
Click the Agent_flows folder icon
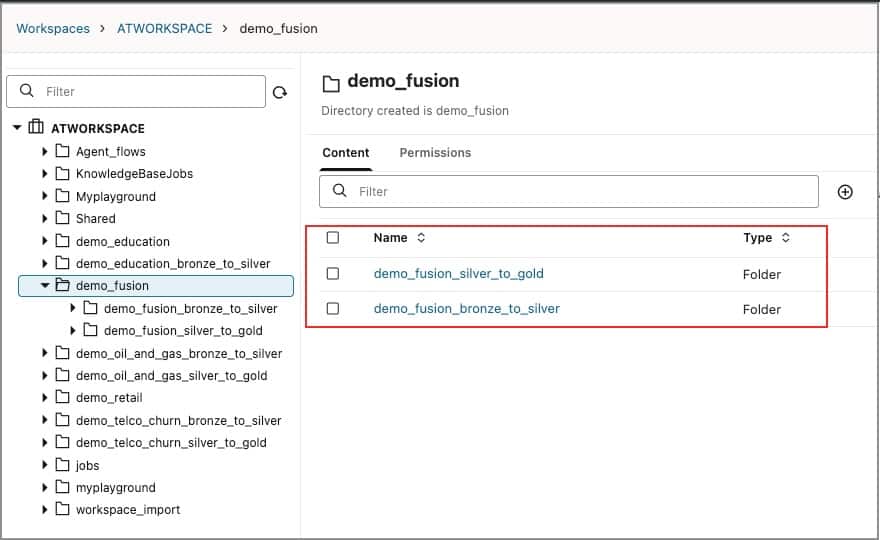point(62,152)
